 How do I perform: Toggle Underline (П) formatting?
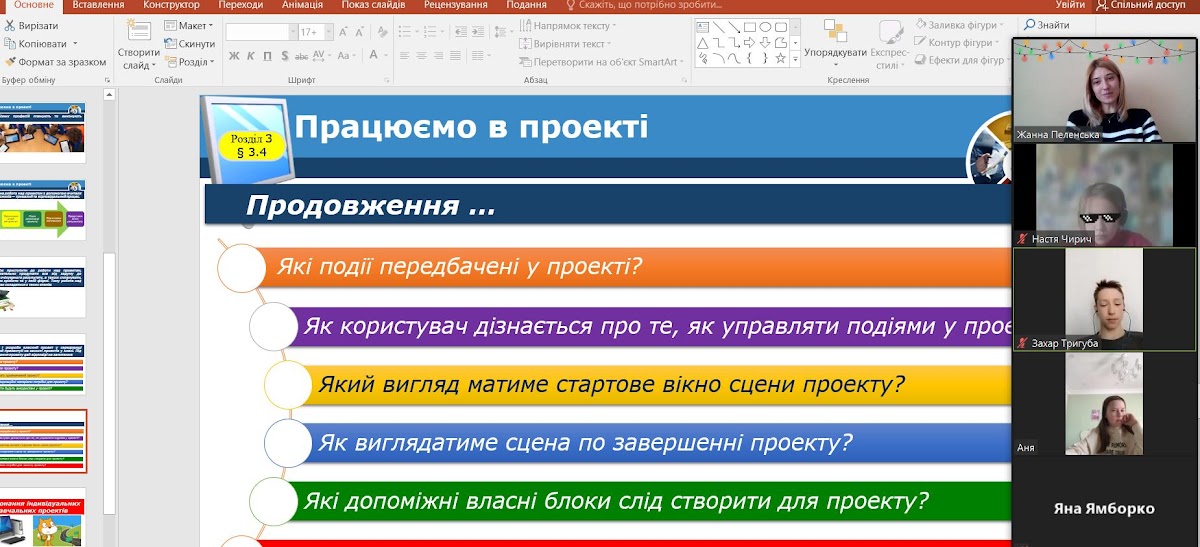click(x=269, y=56)
